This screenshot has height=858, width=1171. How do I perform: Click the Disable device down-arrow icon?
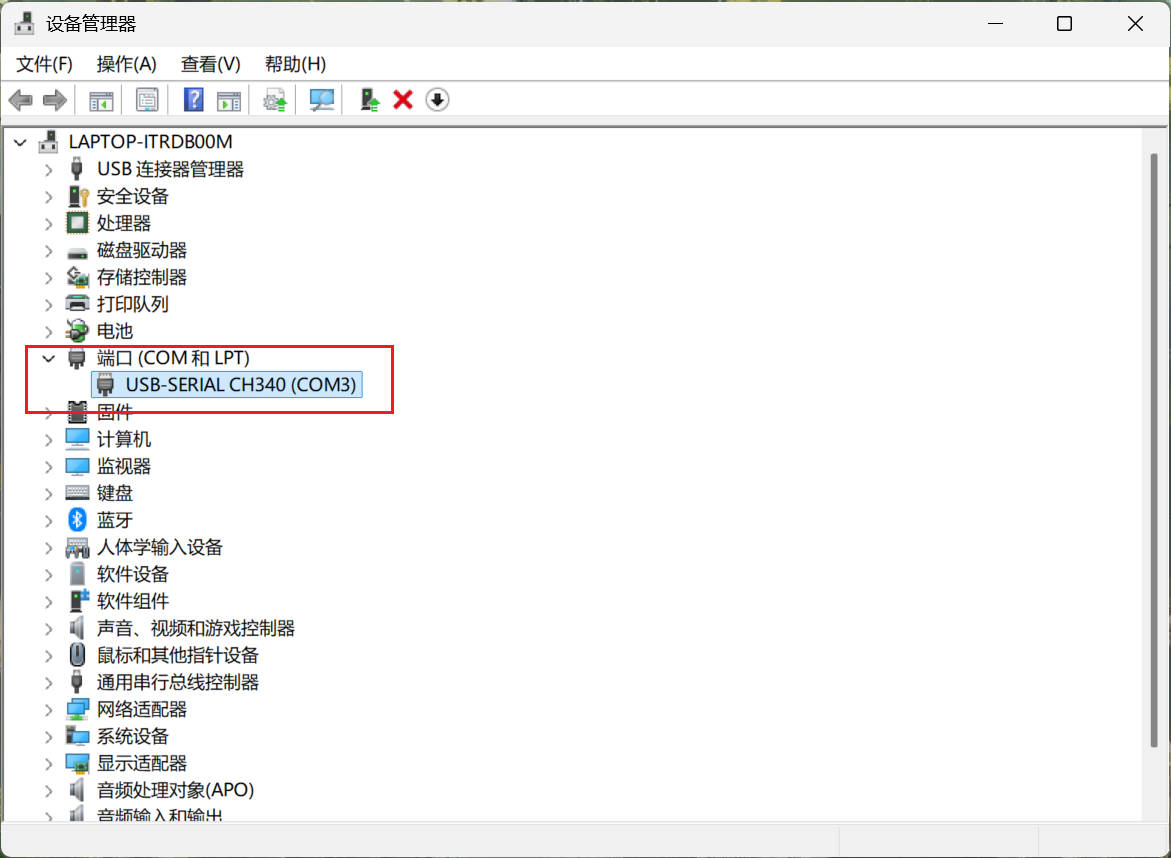click(438, 100)
